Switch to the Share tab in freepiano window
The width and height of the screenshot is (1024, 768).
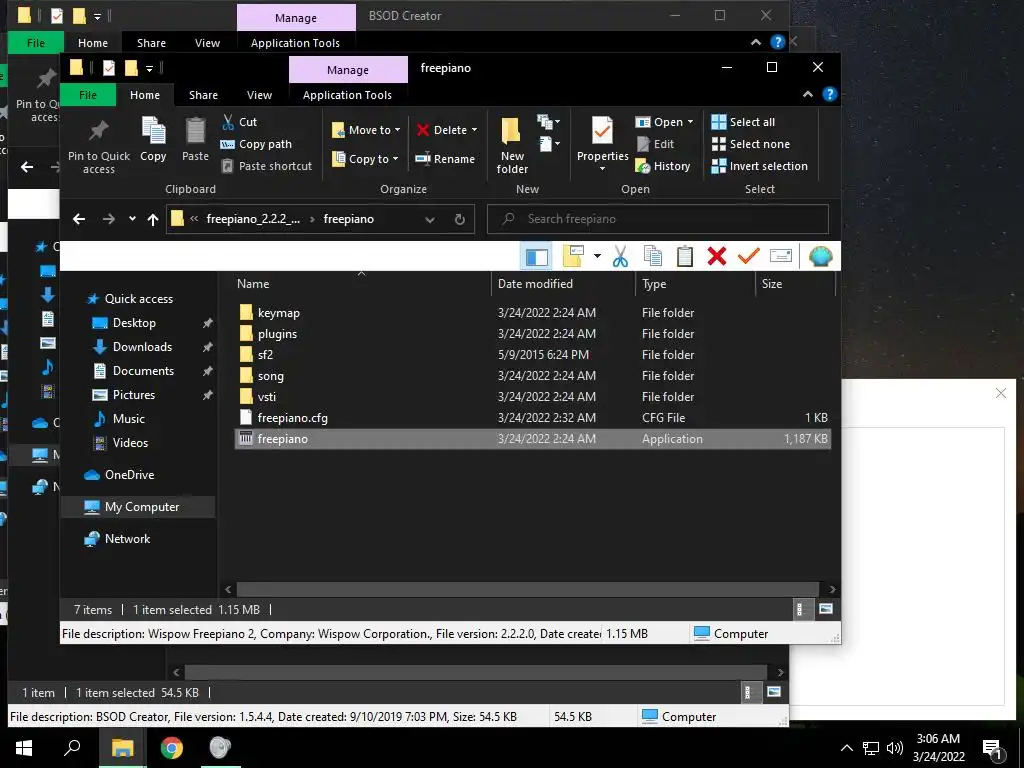click(x=203, y=95)
